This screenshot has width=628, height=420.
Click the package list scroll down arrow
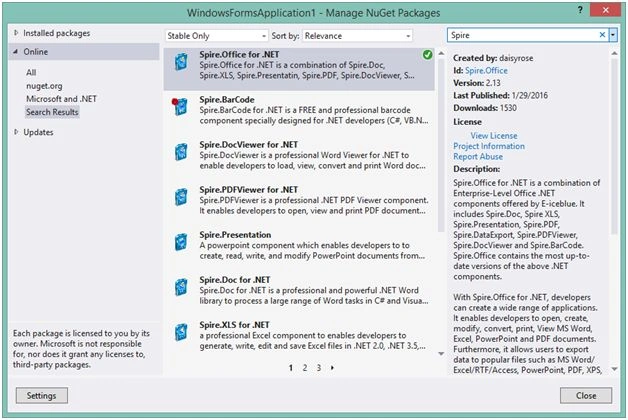(x=441, y=354)
